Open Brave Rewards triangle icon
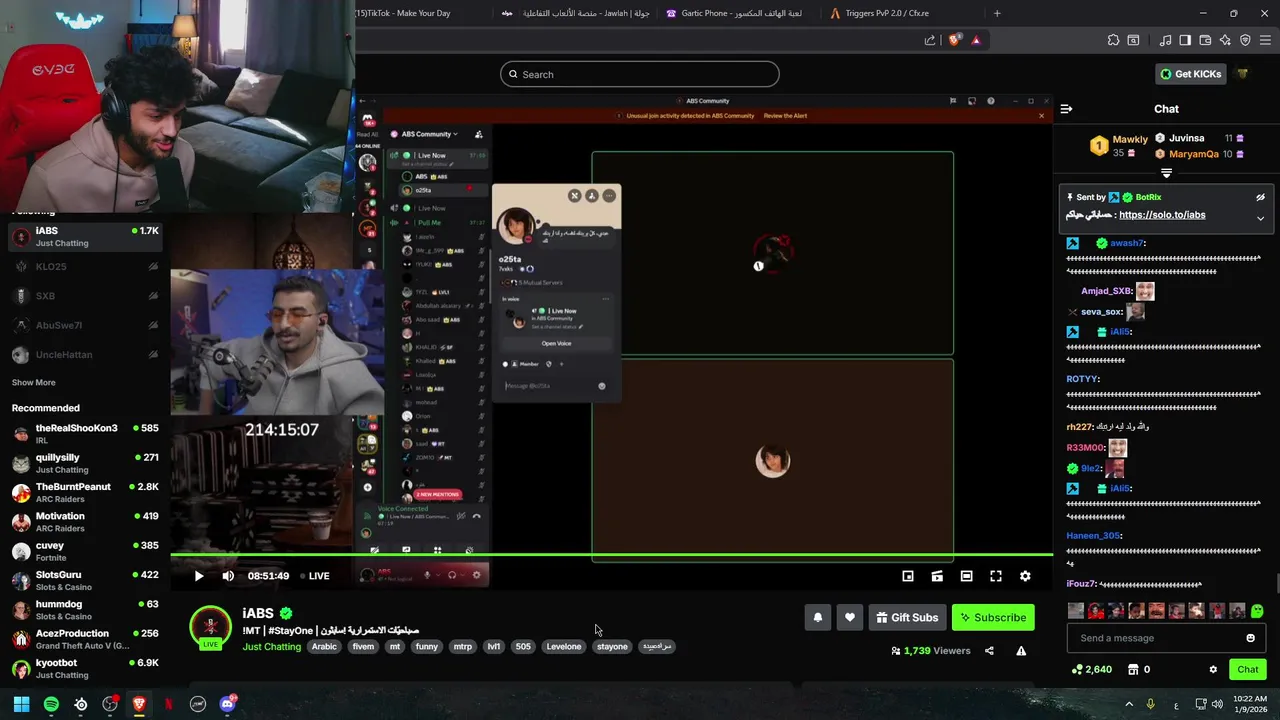This screenshot has height=720, width=1280. coord(976,40)
